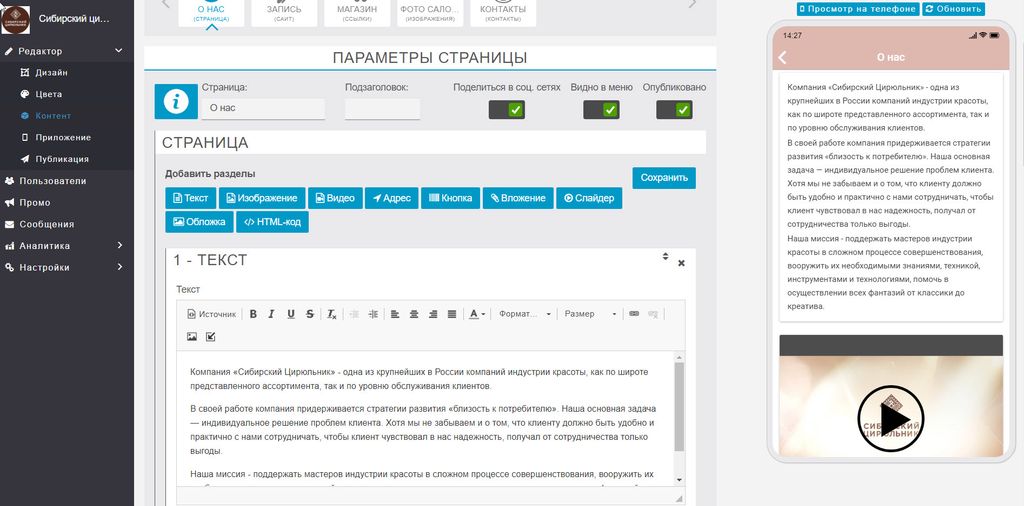Open the text color picker in the toolbar
Image resolution: width=1024 pixels, height=506 pixels.
point(477,314)
